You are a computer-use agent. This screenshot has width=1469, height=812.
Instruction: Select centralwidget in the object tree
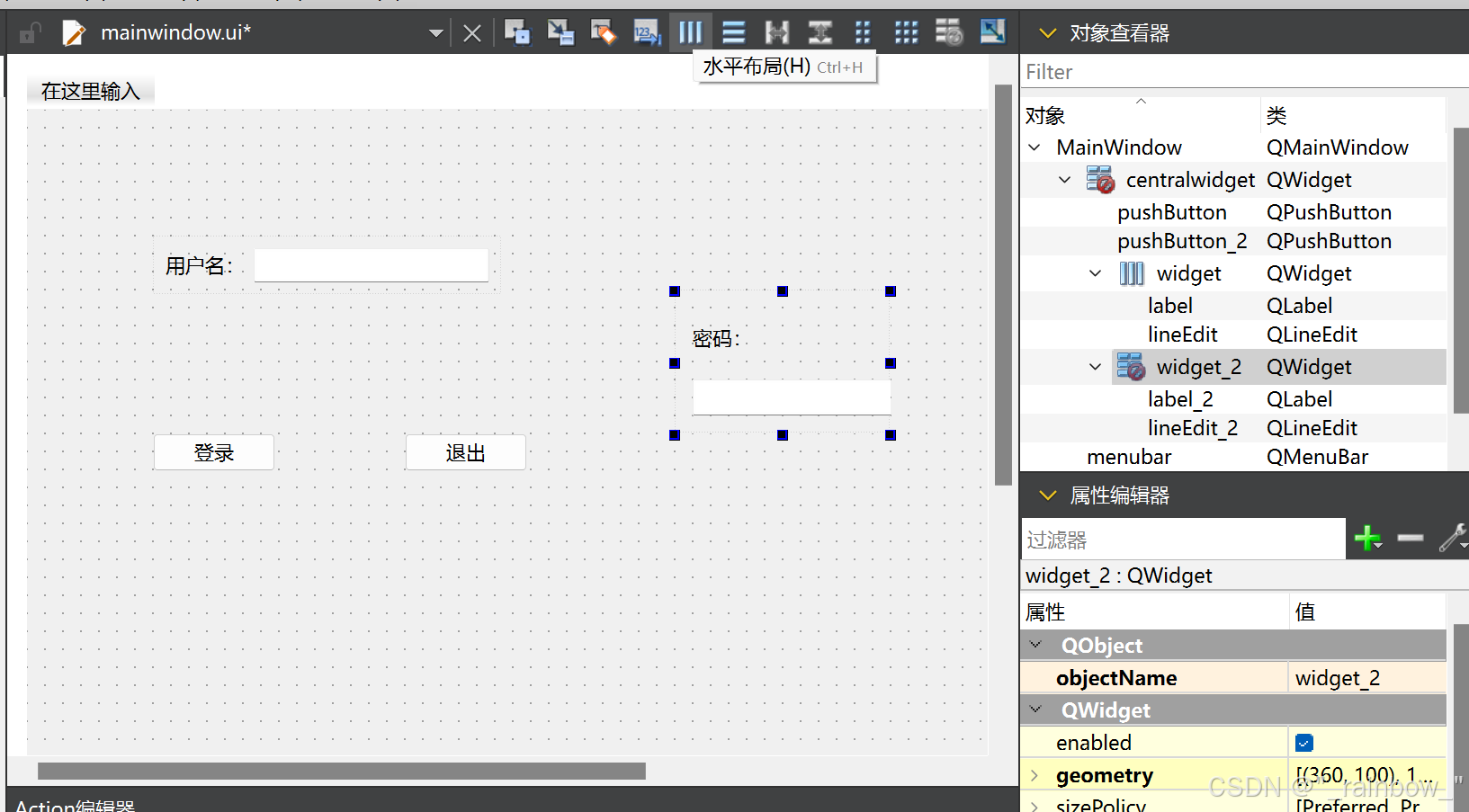click(1190, 180)
